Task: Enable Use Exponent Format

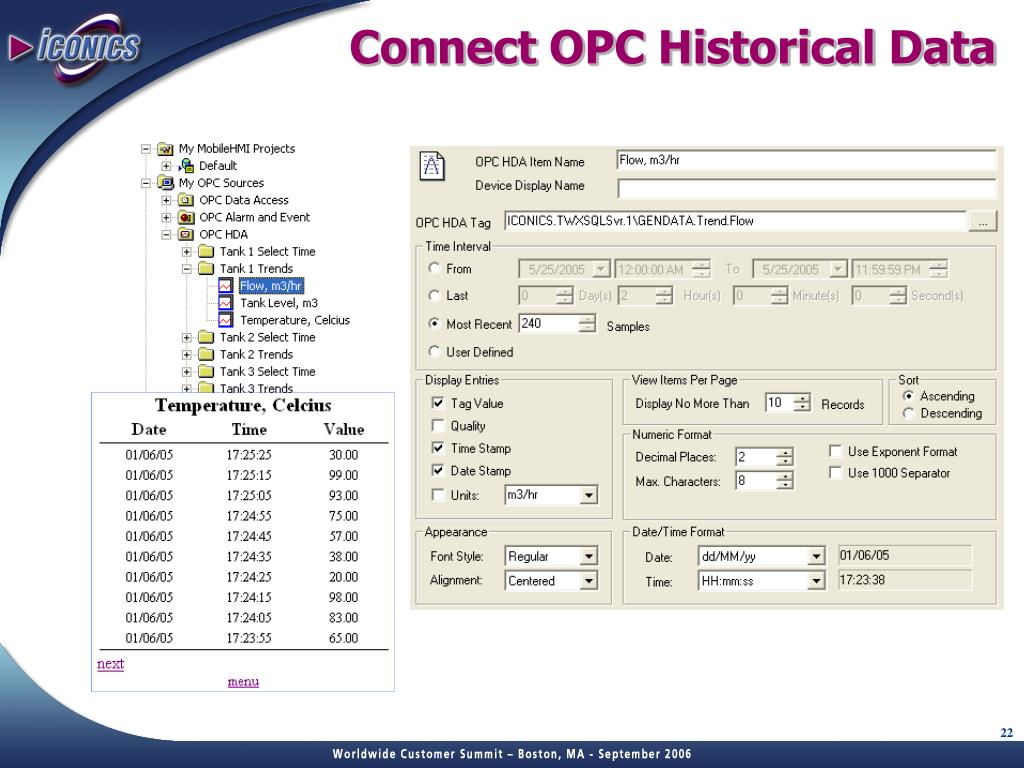Action: coord(835,451)
